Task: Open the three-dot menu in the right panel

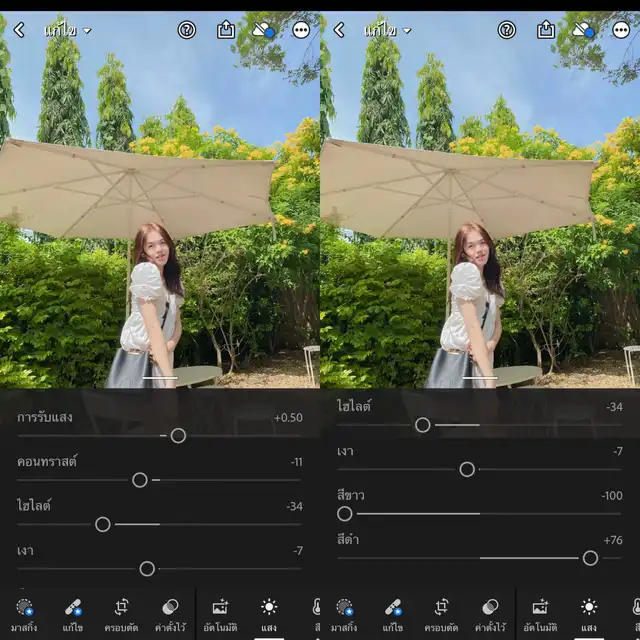Action: (x=622, y=30)
